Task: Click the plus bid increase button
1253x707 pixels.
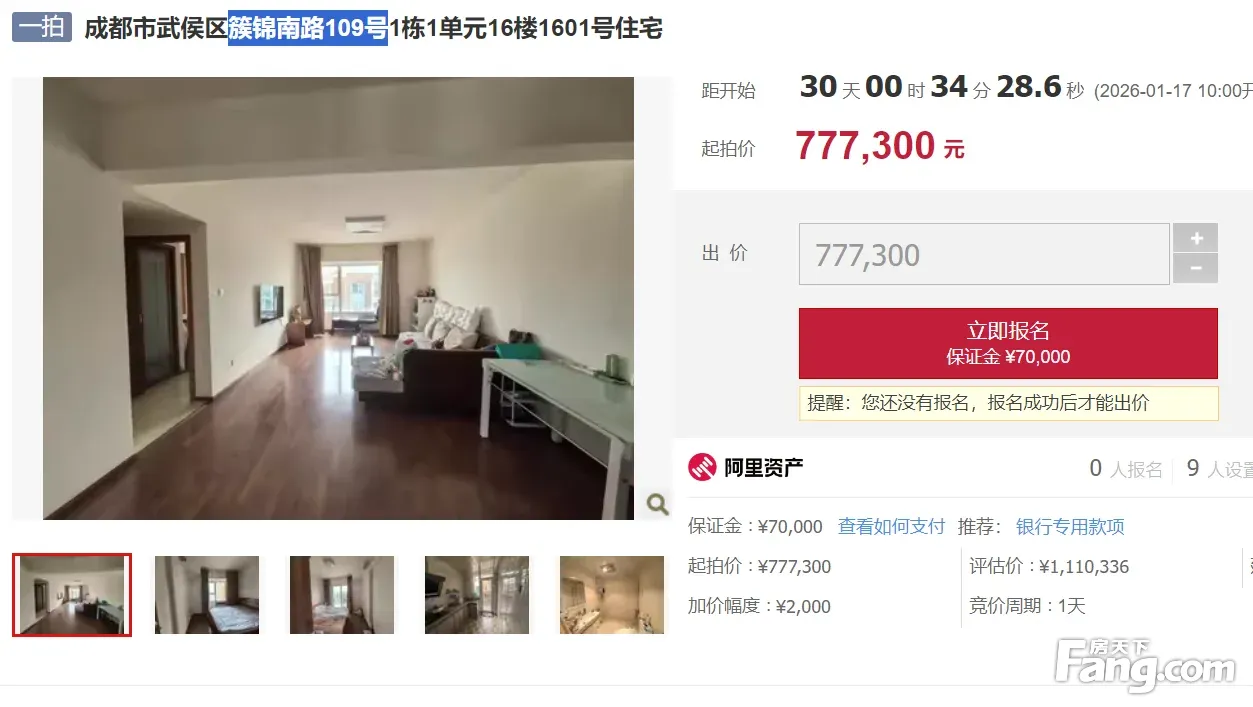Action: (1196, 238)
